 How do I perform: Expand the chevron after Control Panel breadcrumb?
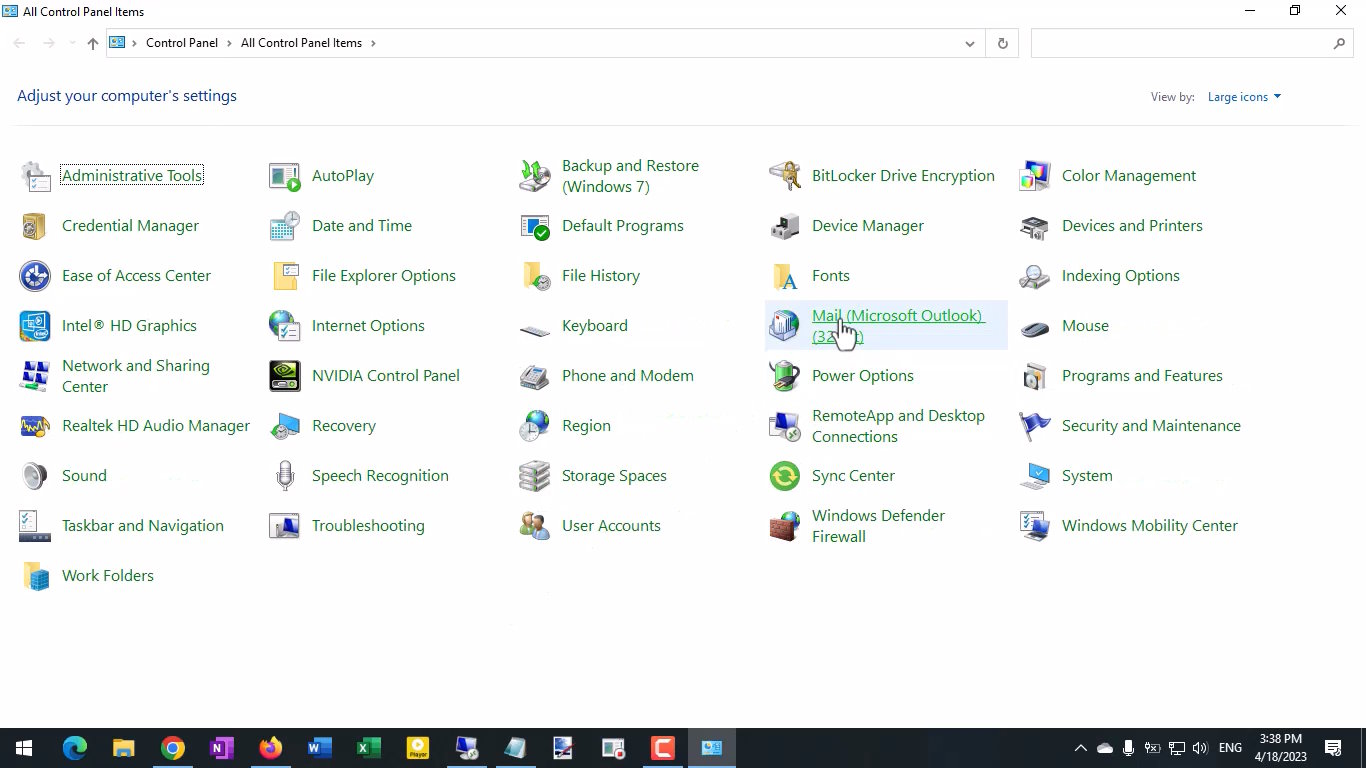(229, 43)
